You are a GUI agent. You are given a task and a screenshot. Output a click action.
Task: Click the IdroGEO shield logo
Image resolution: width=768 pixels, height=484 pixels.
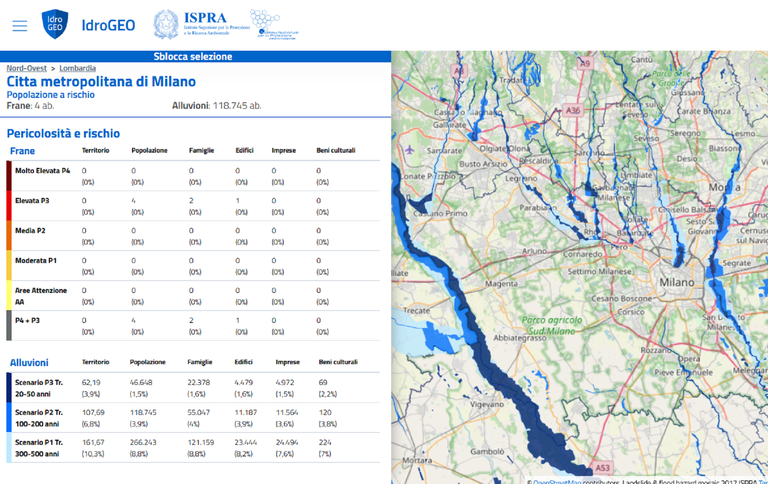(x=55, y=24)
